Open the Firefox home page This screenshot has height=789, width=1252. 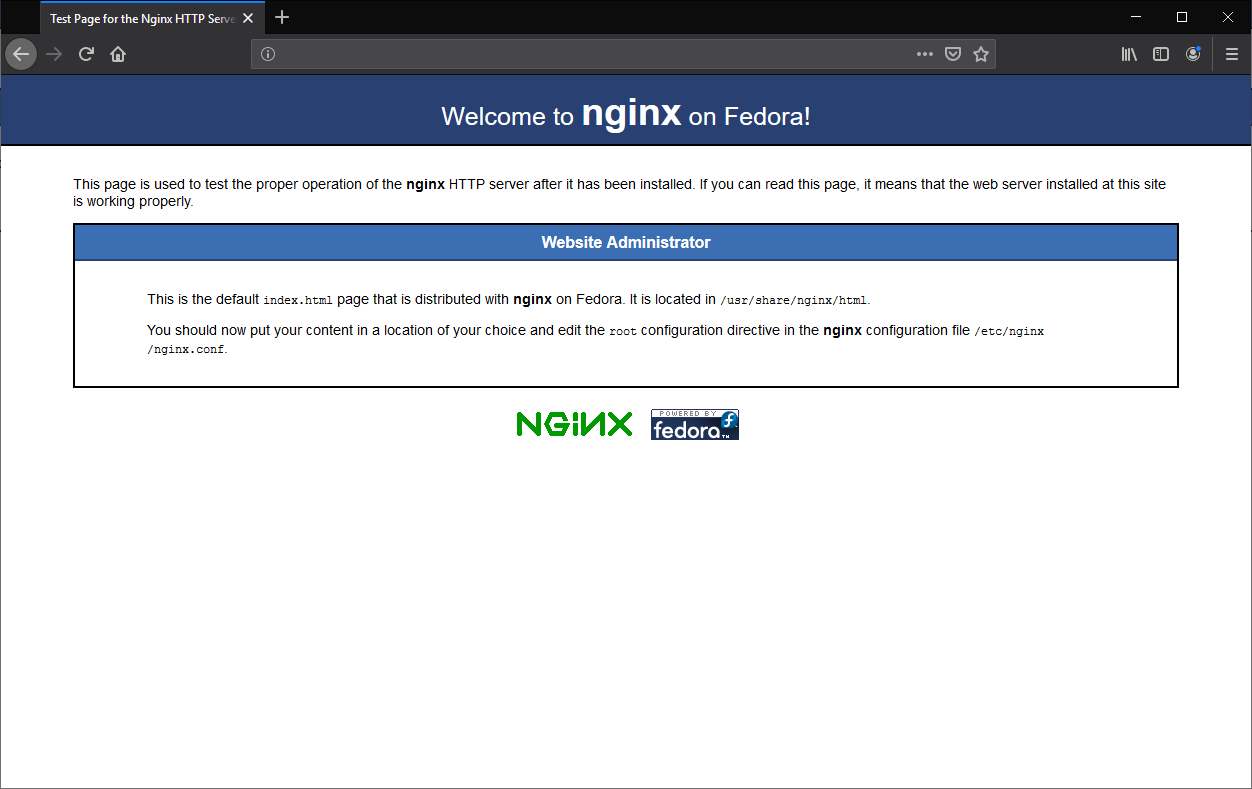coord(118,54)
